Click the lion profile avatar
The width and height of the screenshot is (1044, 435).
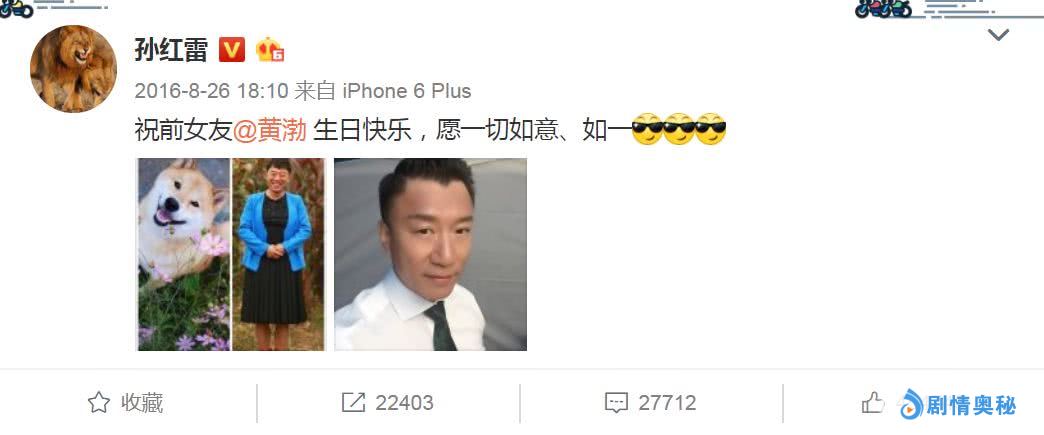73,69
